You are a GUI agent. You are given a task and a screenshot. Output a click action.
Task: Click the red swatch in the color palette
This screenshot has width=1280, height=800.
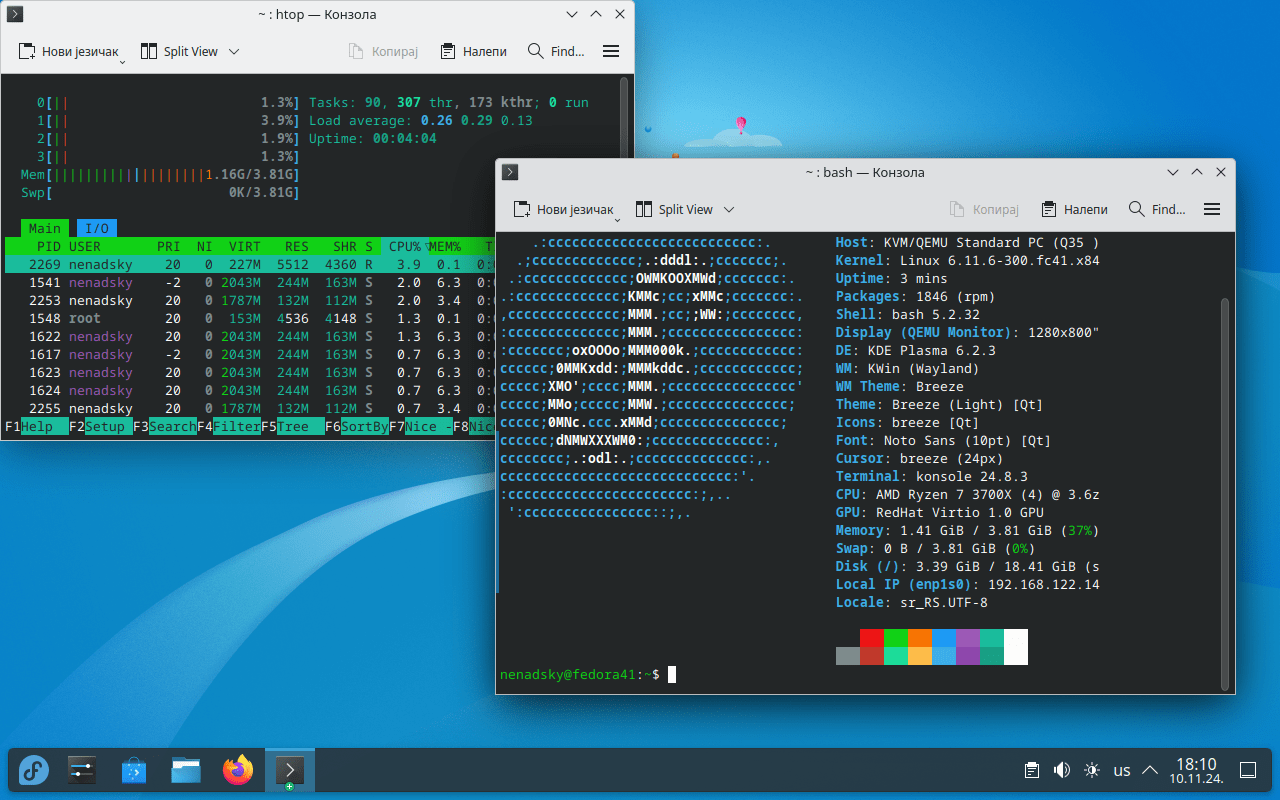[872, 638]
